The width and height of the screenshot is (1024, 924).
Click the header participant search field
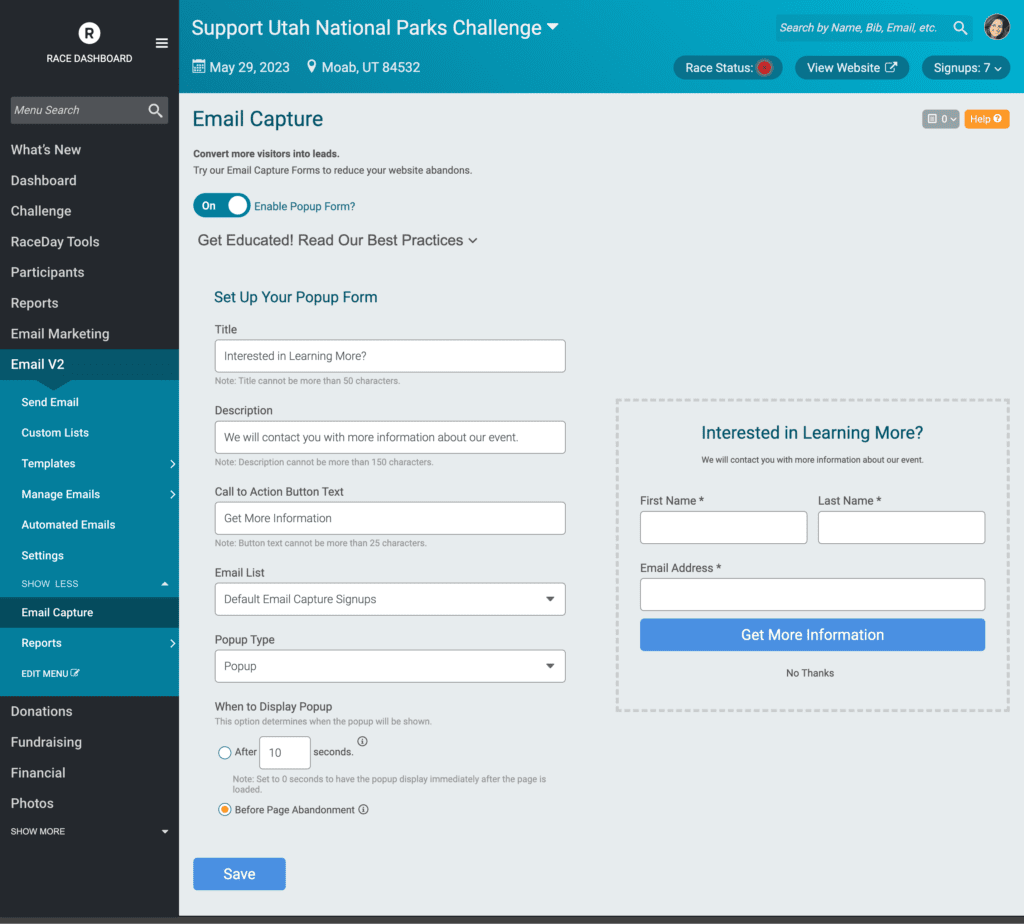click(874, 27)
